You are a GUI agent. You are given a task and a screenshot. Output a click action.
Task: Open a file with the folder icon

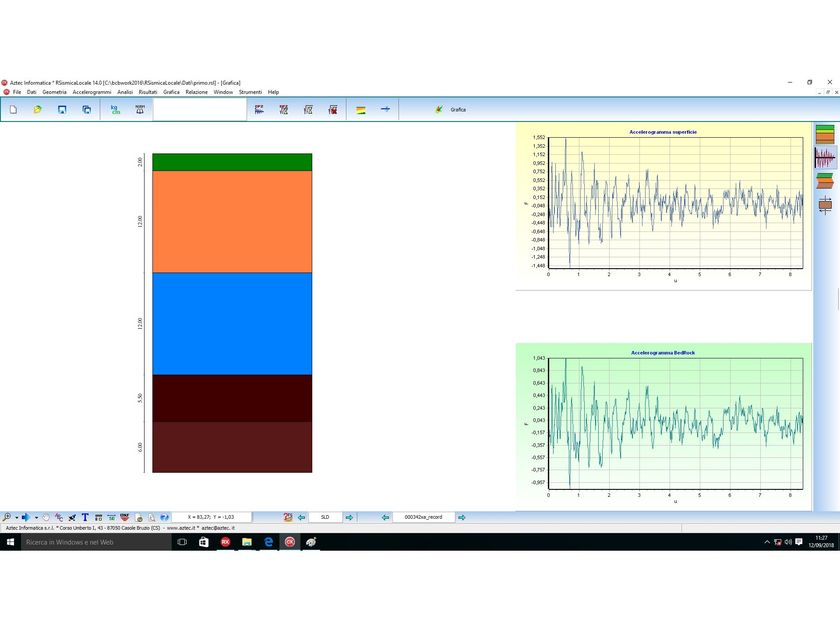38,109
